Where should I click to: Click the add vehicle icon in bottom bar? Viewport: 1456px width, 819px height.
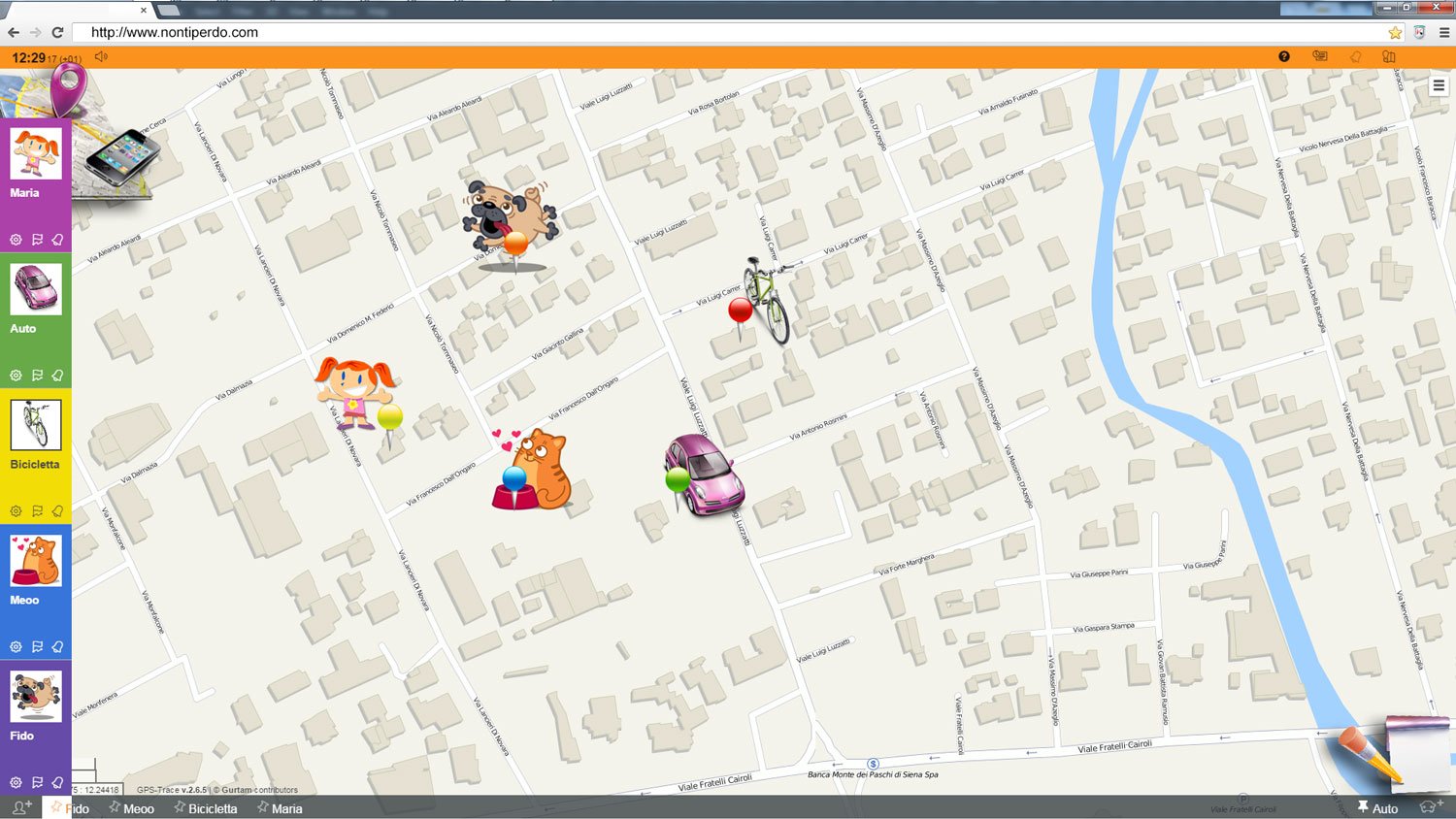pyautogui.click(x=1431, y=807)
